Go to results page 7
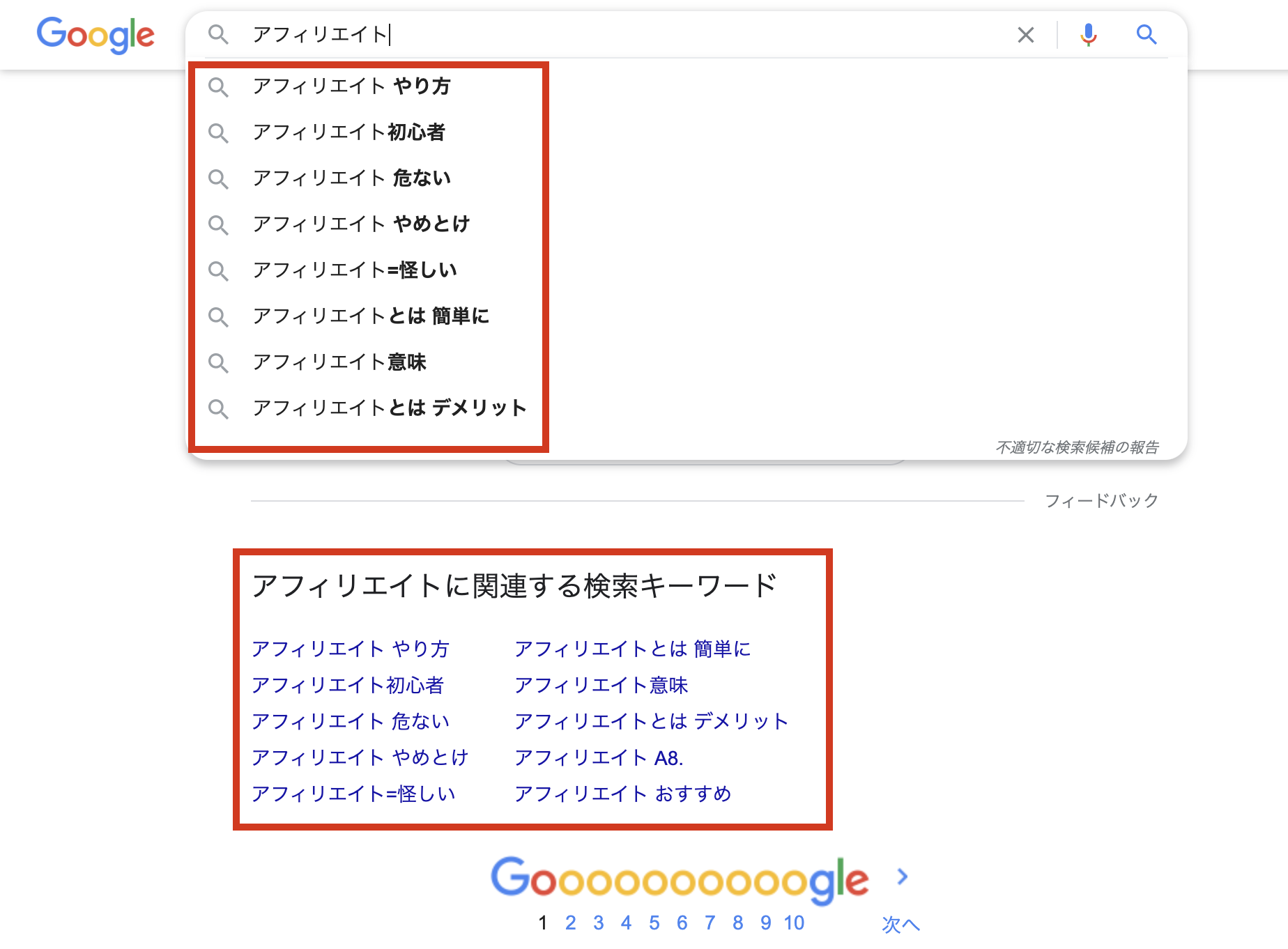The image size is (1288, 949). (x=710, y=923)
